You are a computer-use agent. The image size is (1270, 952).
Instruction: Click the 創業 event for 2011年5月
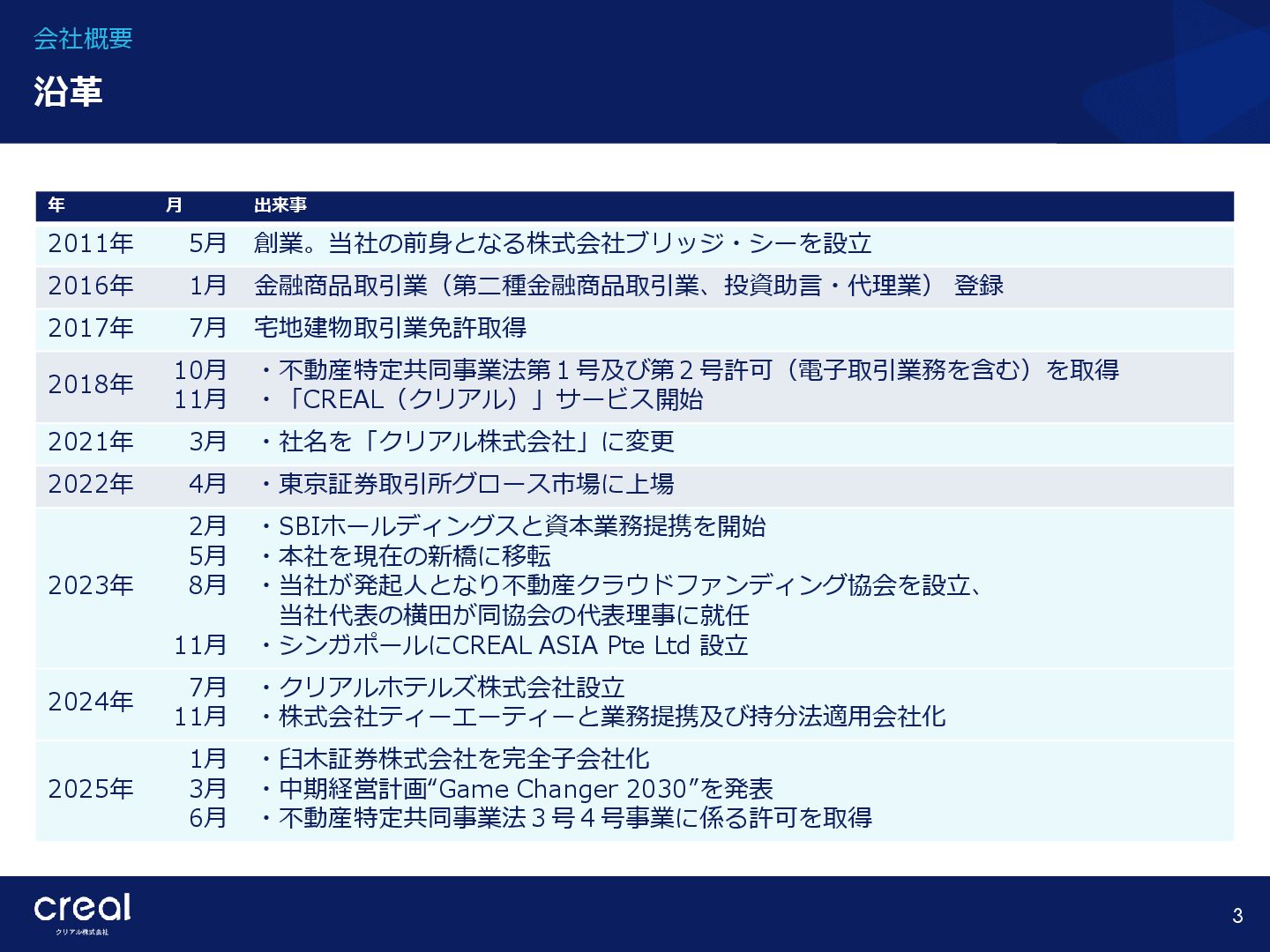click(x=563, y=243)
